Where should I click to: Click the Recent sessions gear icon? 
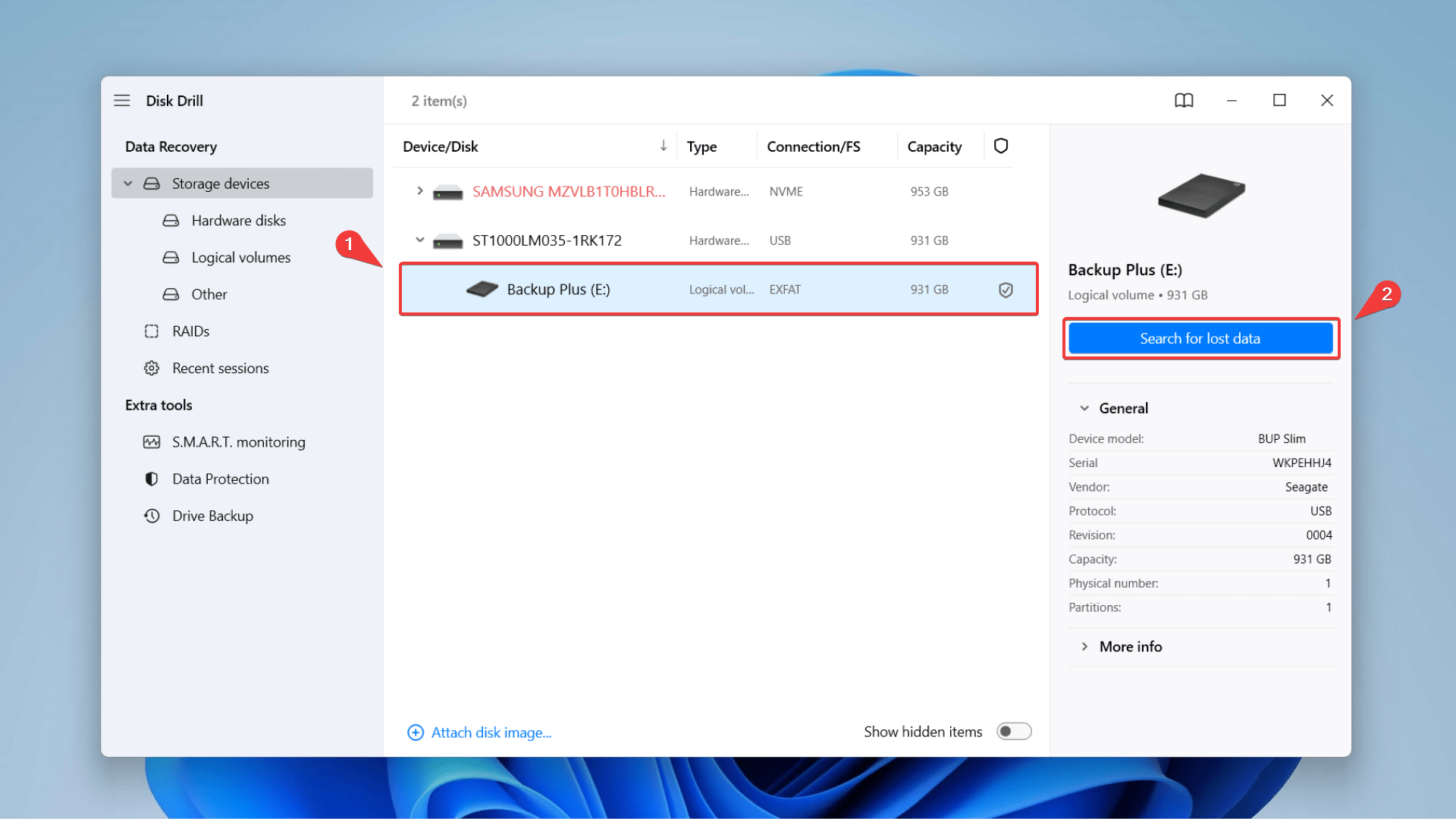point(152,369)
